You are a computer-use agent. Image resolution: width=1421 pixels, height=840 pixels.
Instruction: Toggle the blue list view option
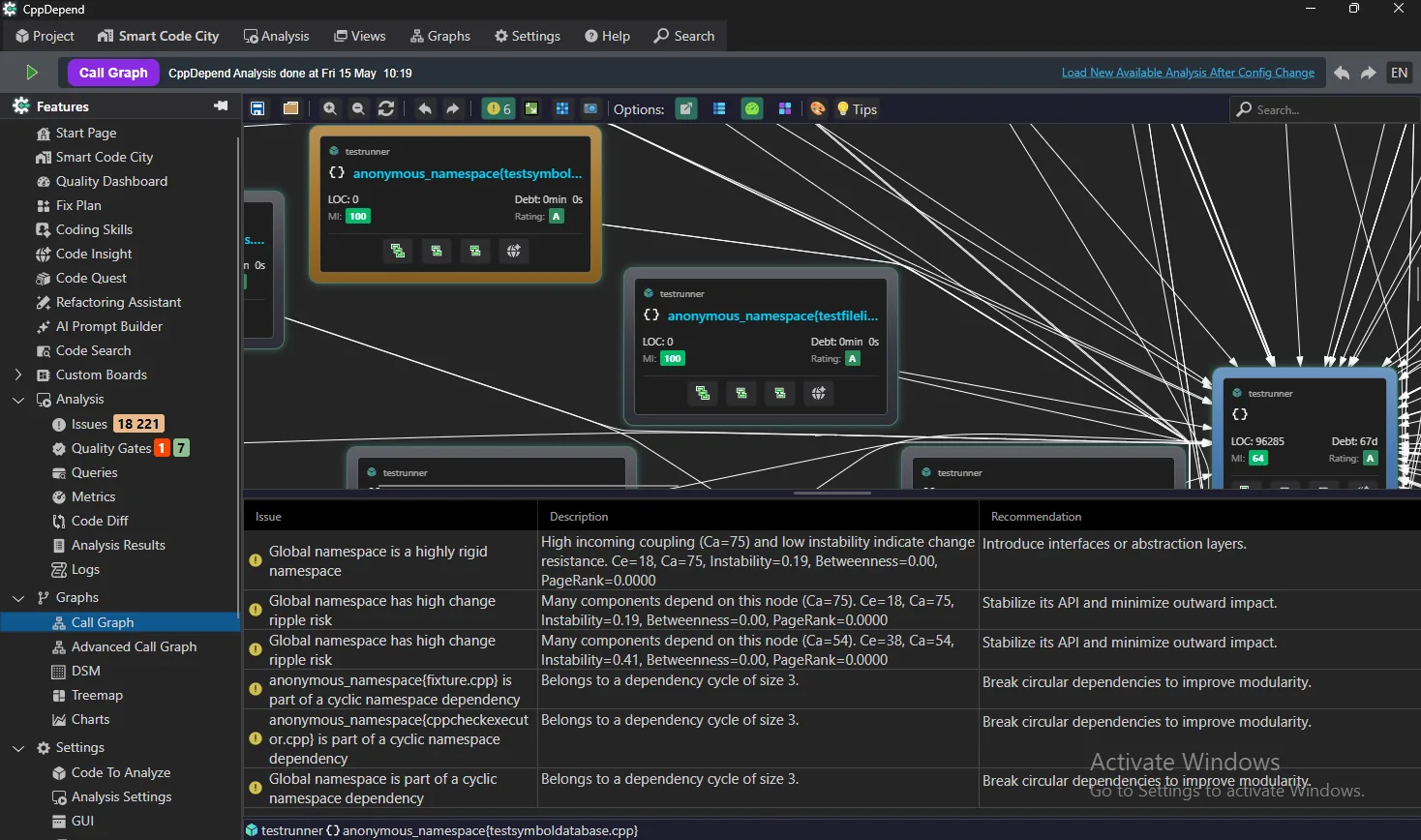719,108
